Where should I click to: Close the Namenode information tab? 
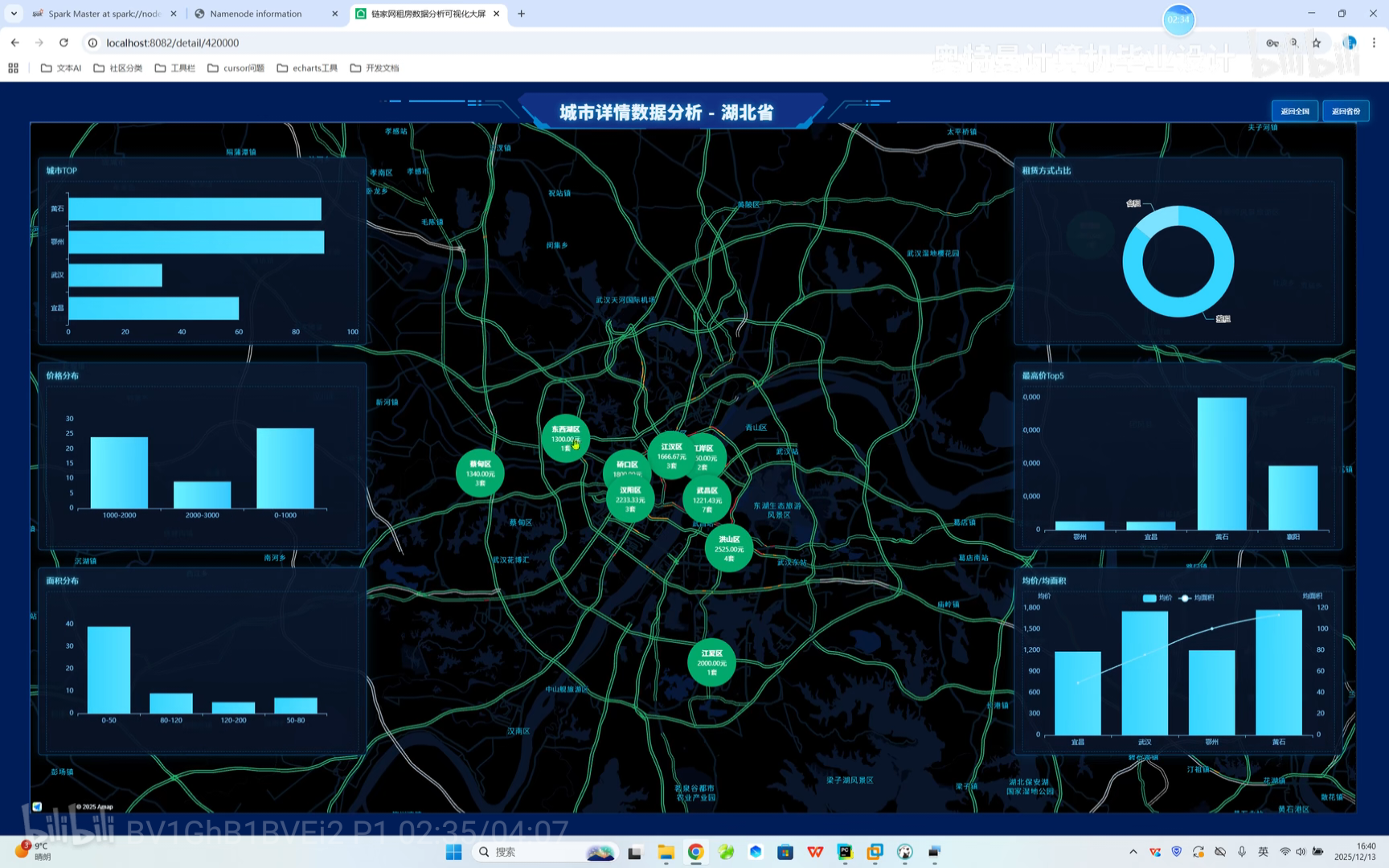pyautogui.click(x=335, y=14)
